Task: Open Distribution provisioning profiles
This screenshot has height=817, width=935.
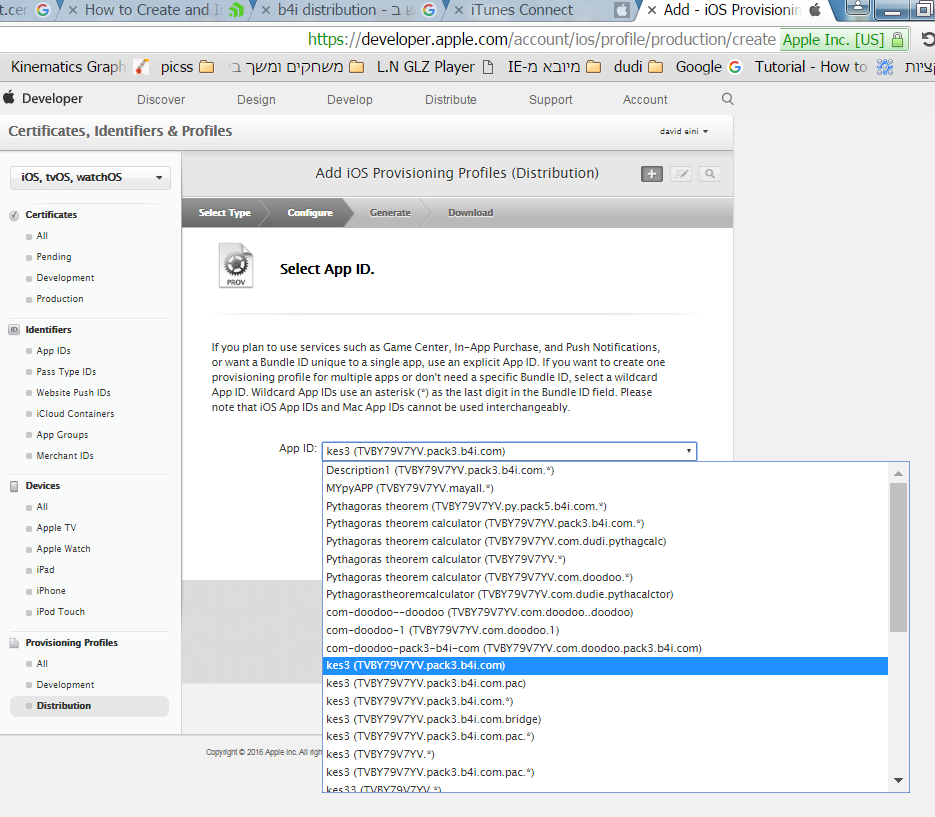Action: pyautogui.click(x=89, y=705)
